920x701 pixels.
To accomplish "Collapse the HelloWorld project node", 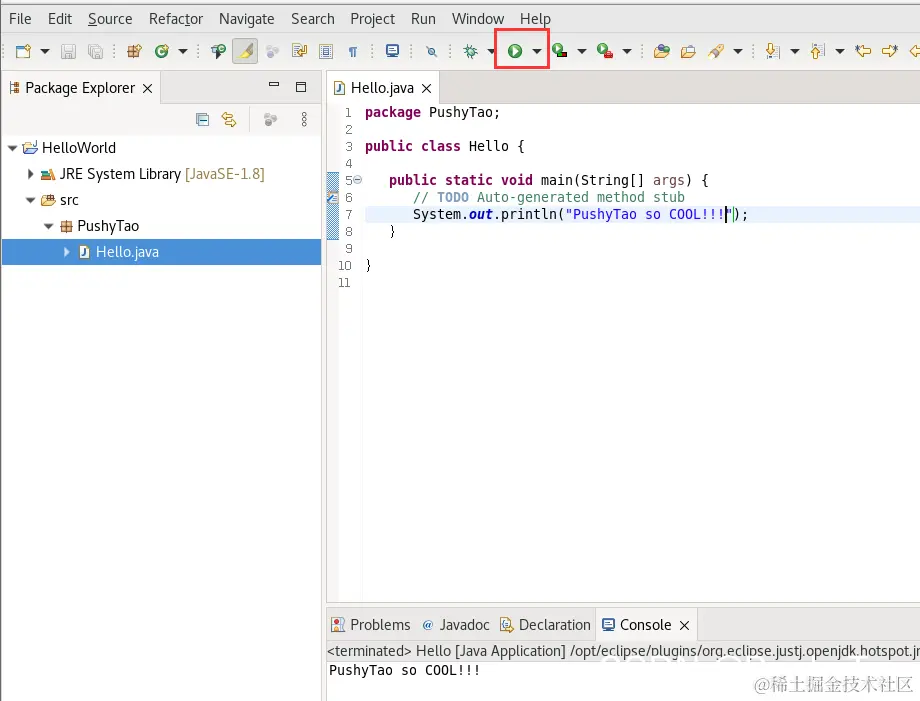I will tap(12, 148).
